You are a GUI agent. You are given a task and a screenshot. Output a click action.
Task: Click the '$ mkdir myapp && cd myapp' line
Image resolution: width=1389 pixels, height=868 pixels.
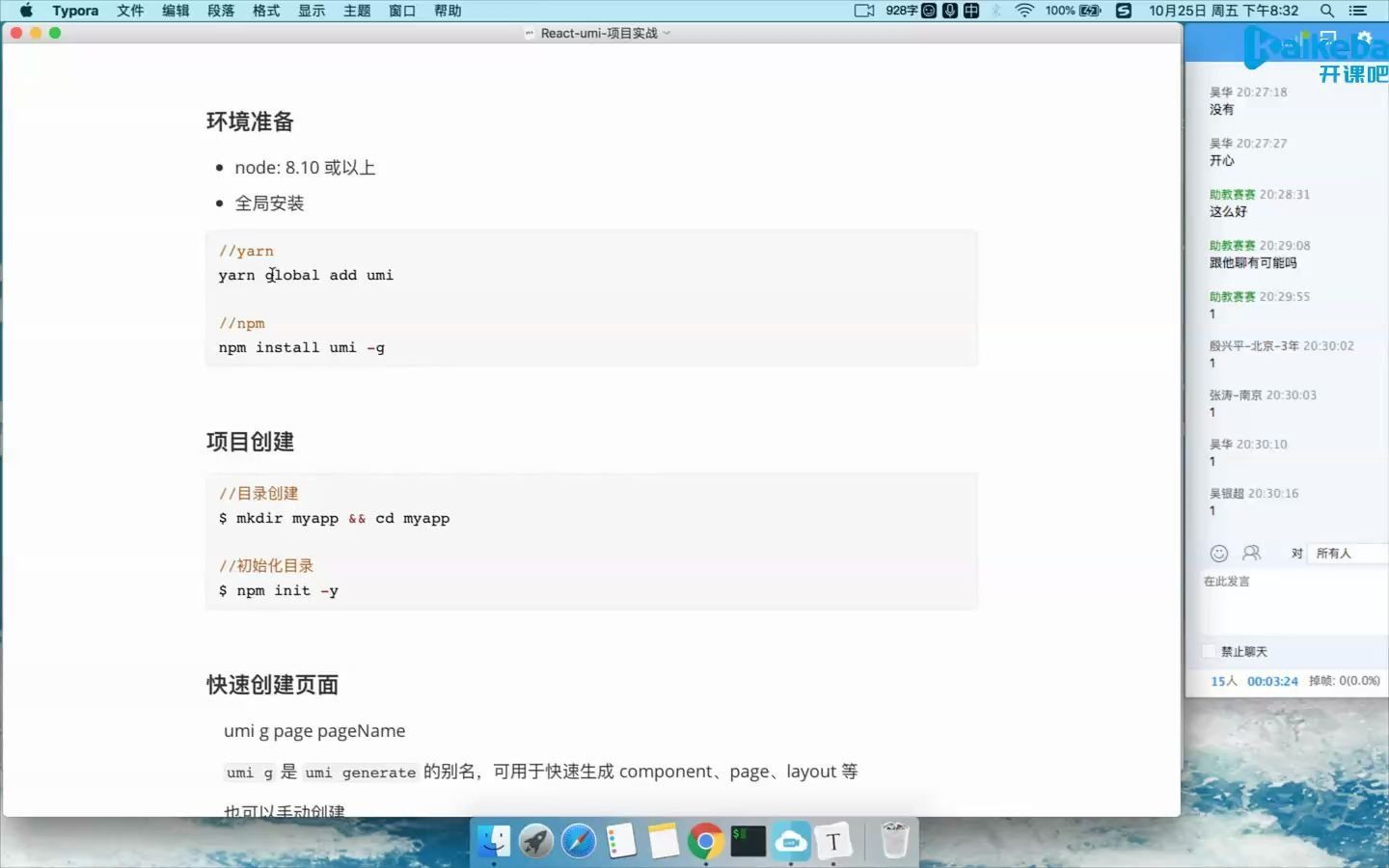pos(334,518)
